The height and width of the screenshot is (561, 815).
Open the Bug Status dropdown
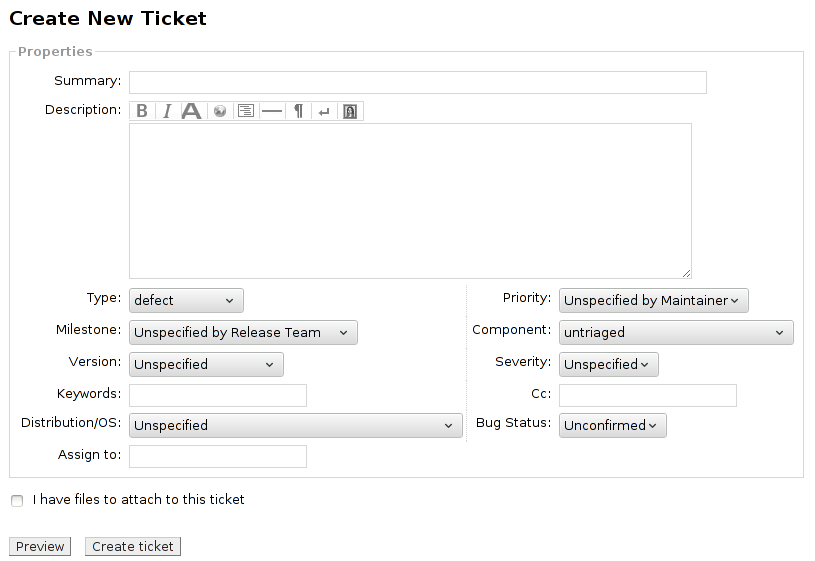tap(612, 426)
